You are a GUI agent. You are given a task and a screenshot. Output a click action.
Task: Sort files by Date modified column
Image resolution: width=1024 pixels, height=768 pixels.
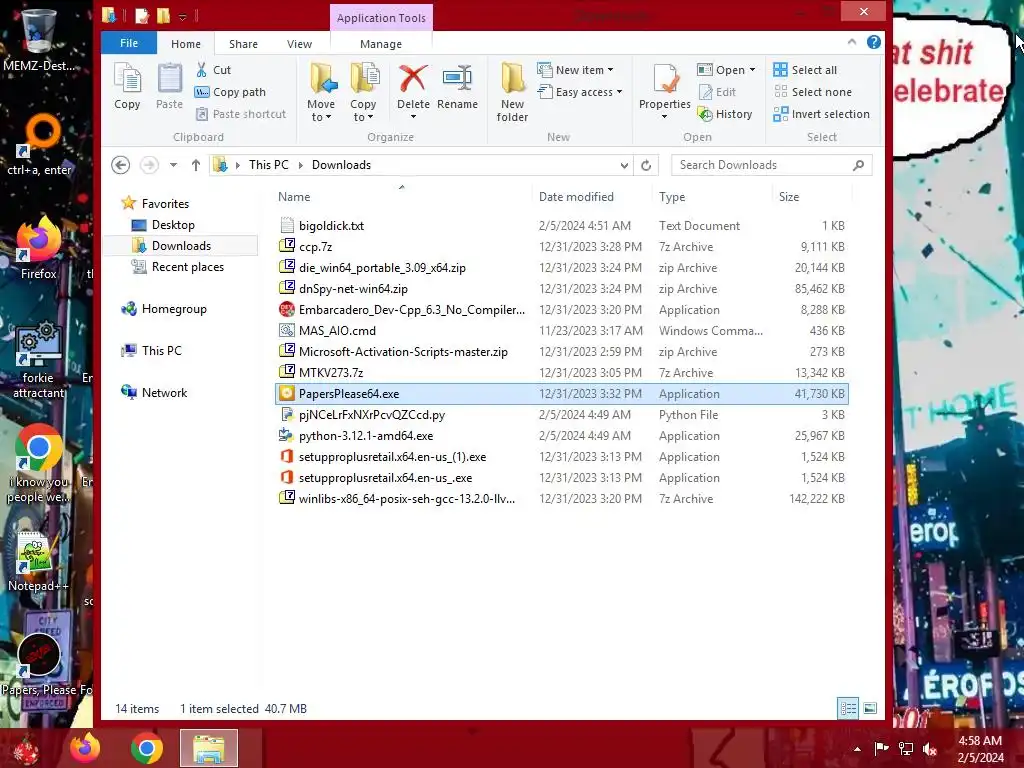click(591, 197)
